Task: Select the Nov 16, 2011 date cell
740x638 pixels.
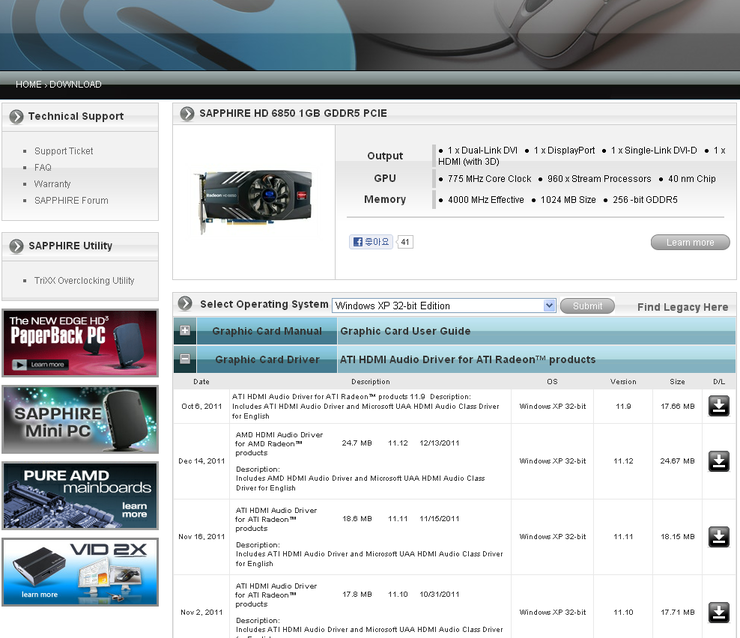Action: (x=202, y=537)
